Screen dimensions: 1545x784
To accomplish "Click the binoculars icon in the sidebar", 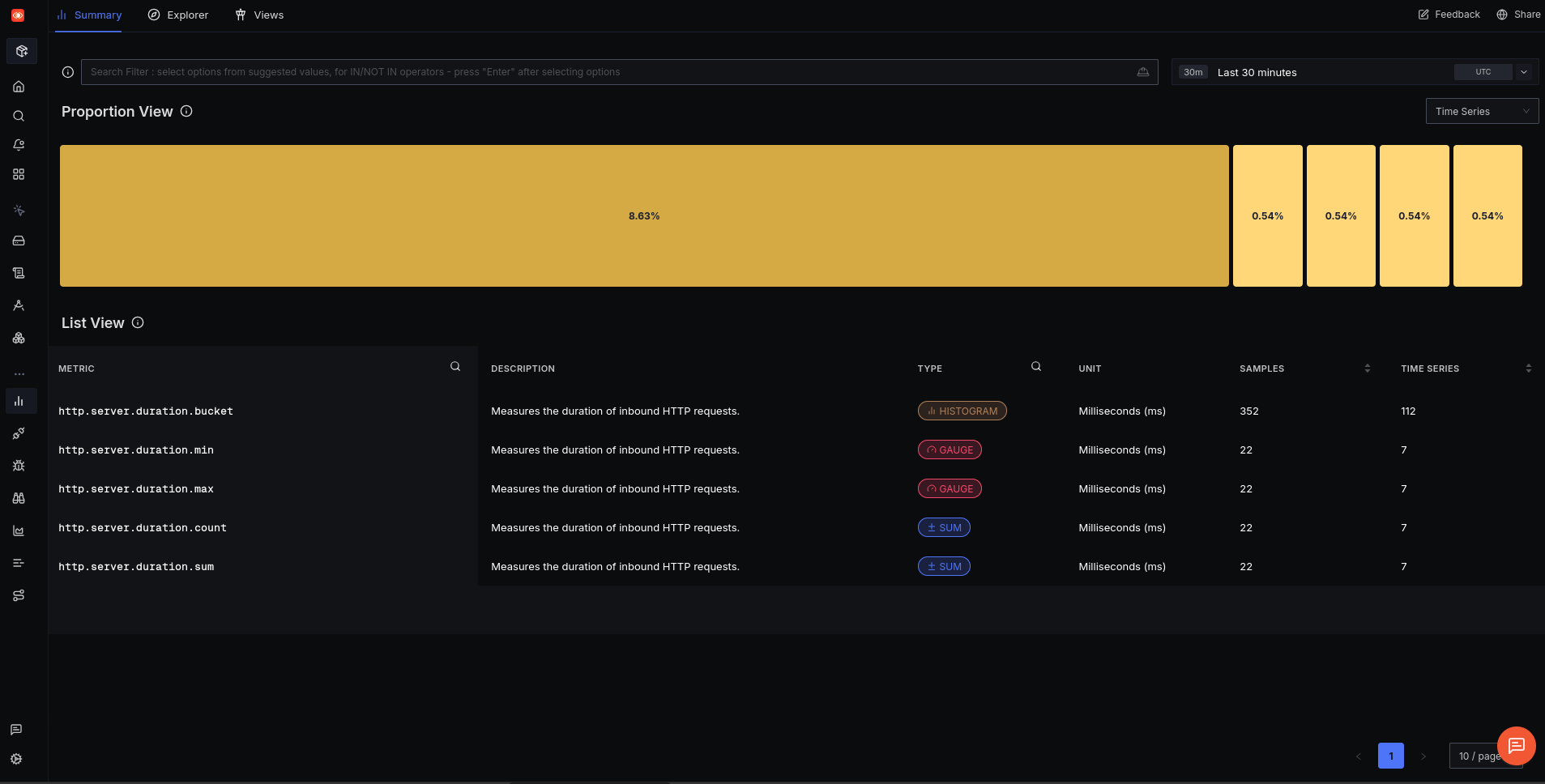I will tap(19, 498).
